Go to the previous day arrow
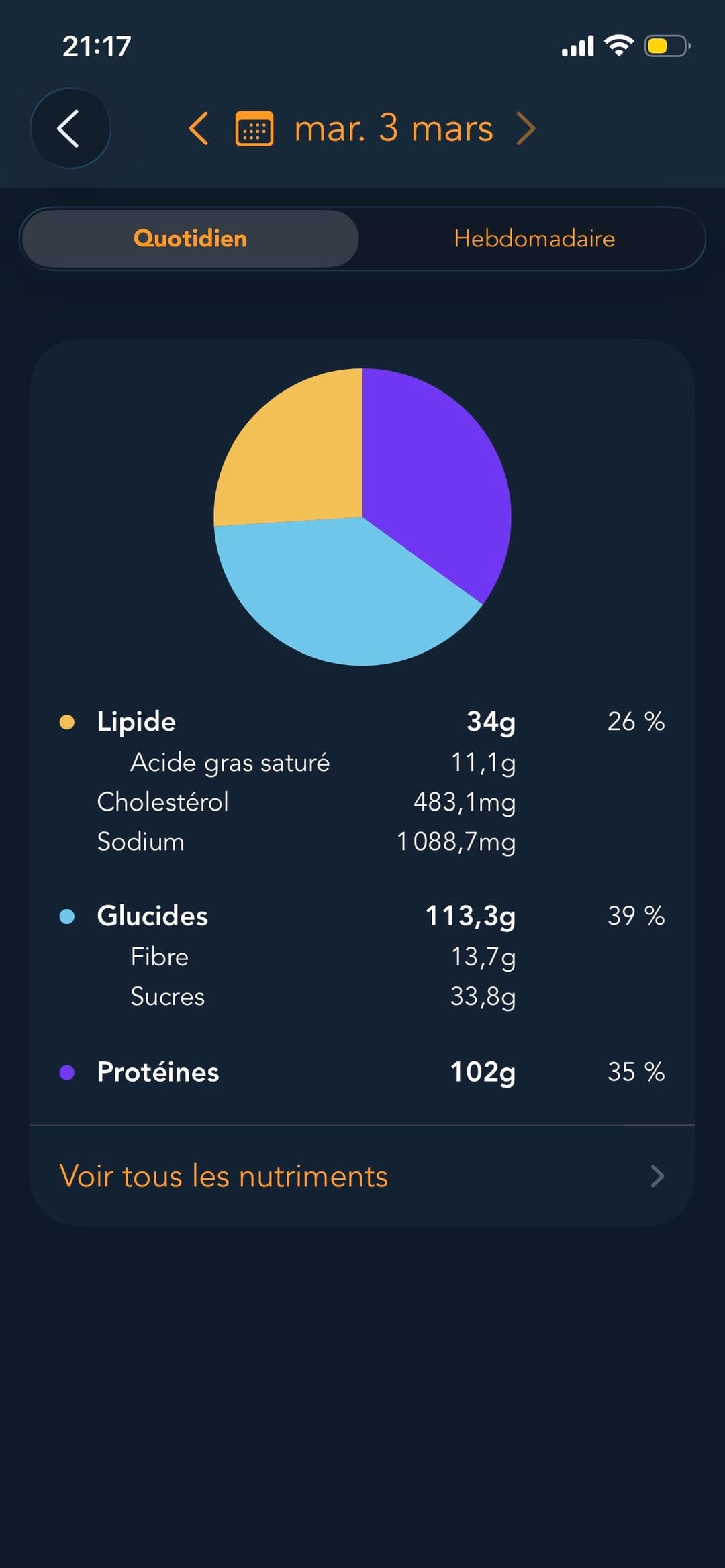 point(198,128)
